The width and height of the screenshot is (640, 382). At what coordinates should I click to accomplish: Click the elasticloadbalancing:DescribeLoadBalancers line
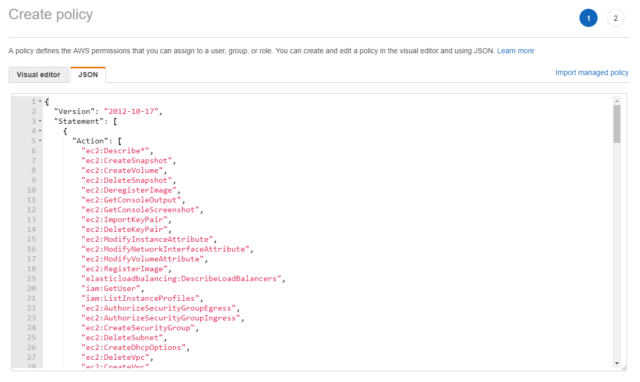[183, 278]
